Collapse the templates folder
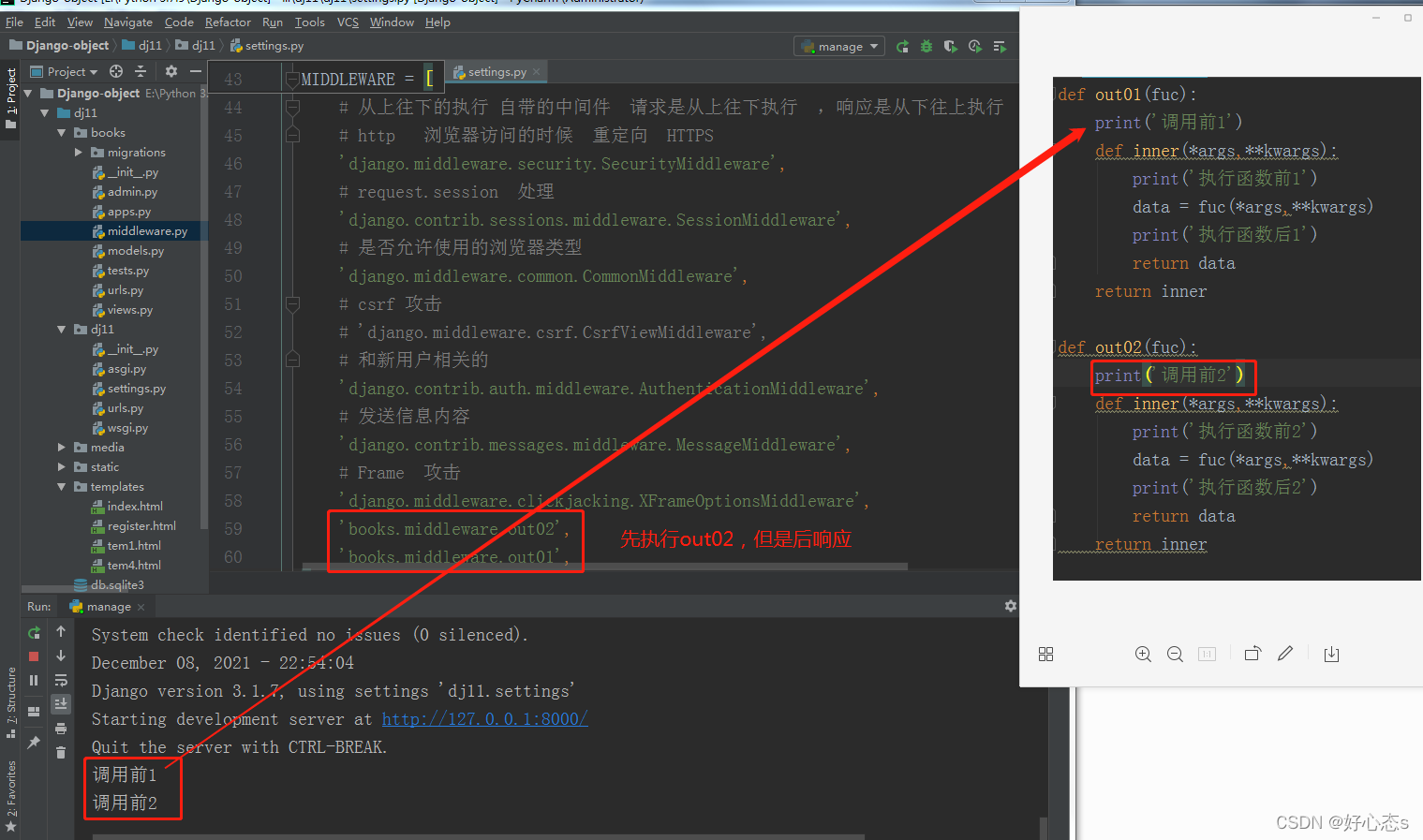Screen dimensions: 1423x840 coord(62,487)
